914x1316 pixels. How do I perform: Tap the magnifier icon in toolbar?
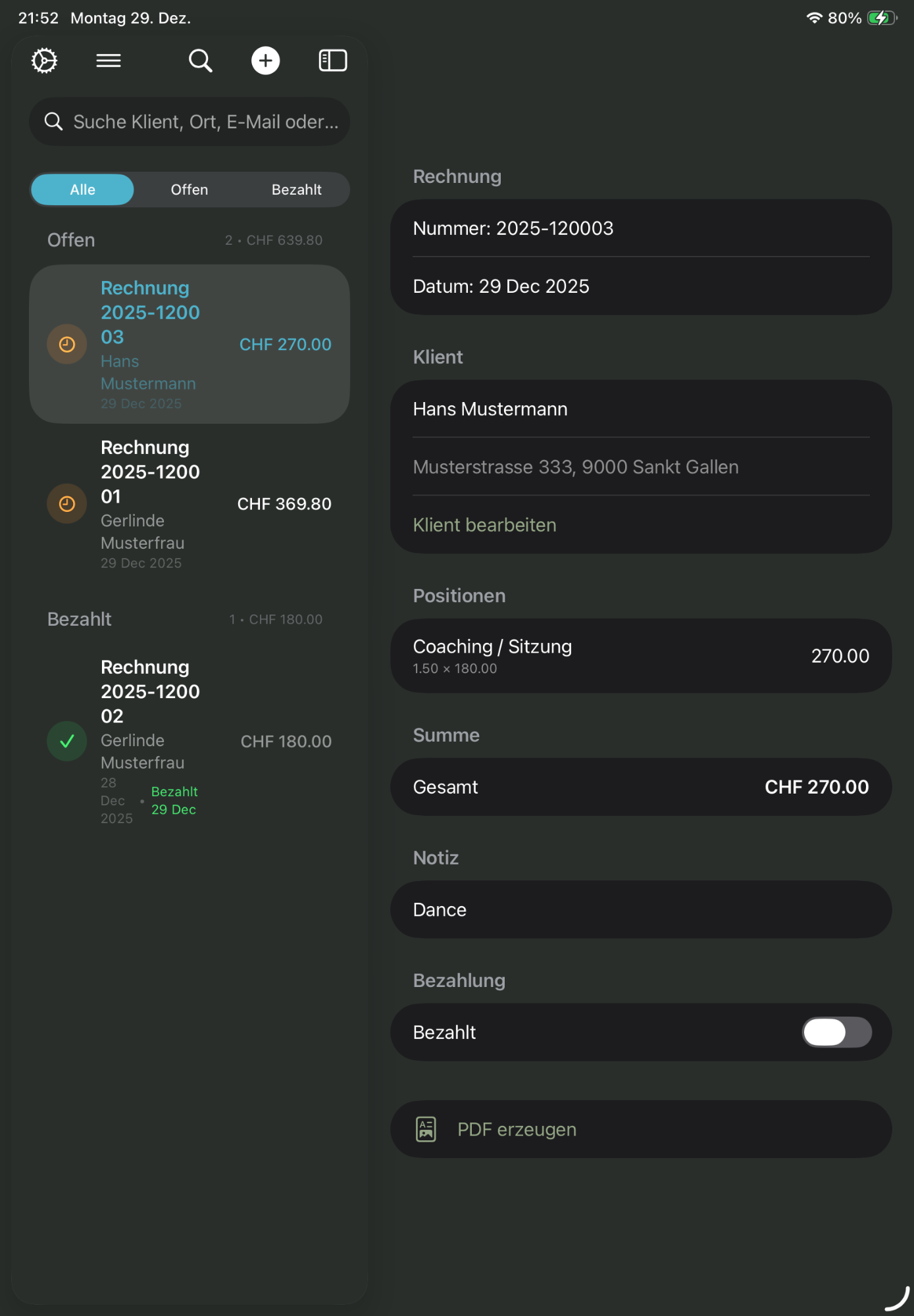click(200, 61)
